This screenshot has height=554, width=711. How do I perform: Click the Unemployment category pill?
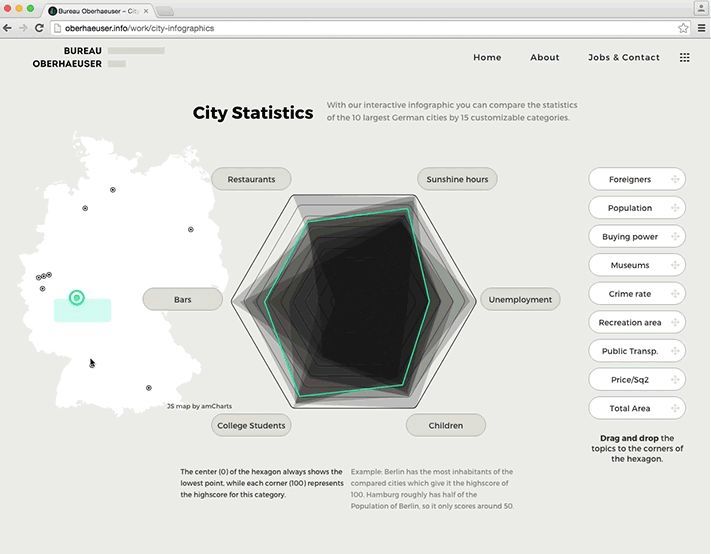point(520,299)
